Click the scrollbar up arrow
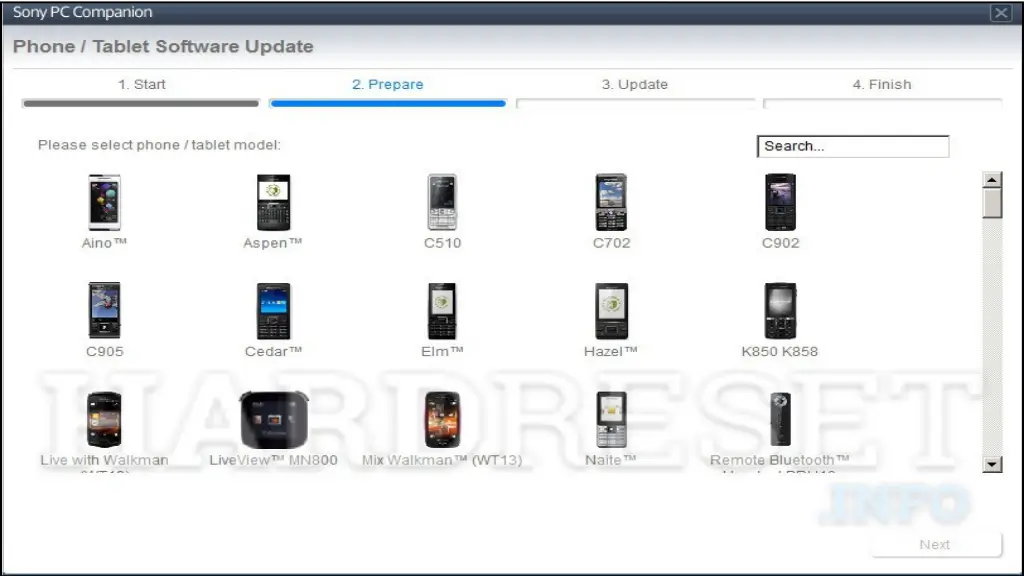The width and height of the screenshot is (1024, 576). (x=992, y=180)
